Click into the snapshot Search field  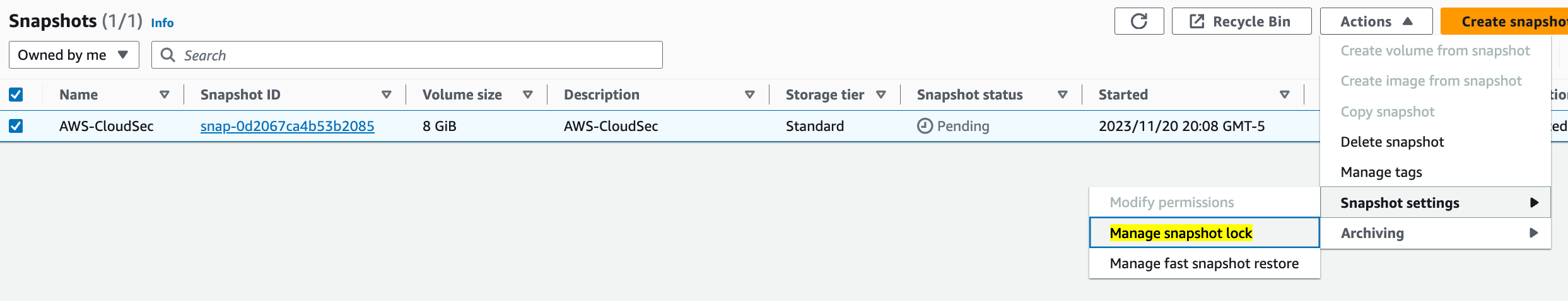(407, 55)
